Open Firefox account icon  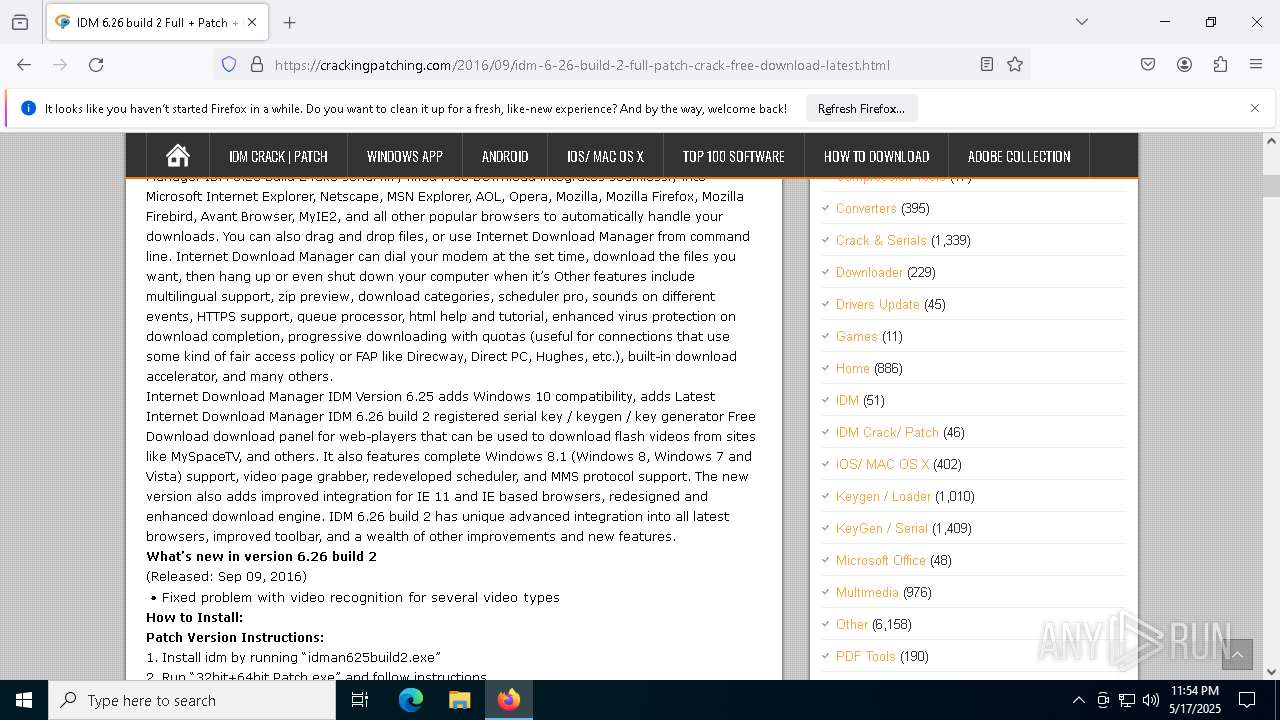[1184, 65]
